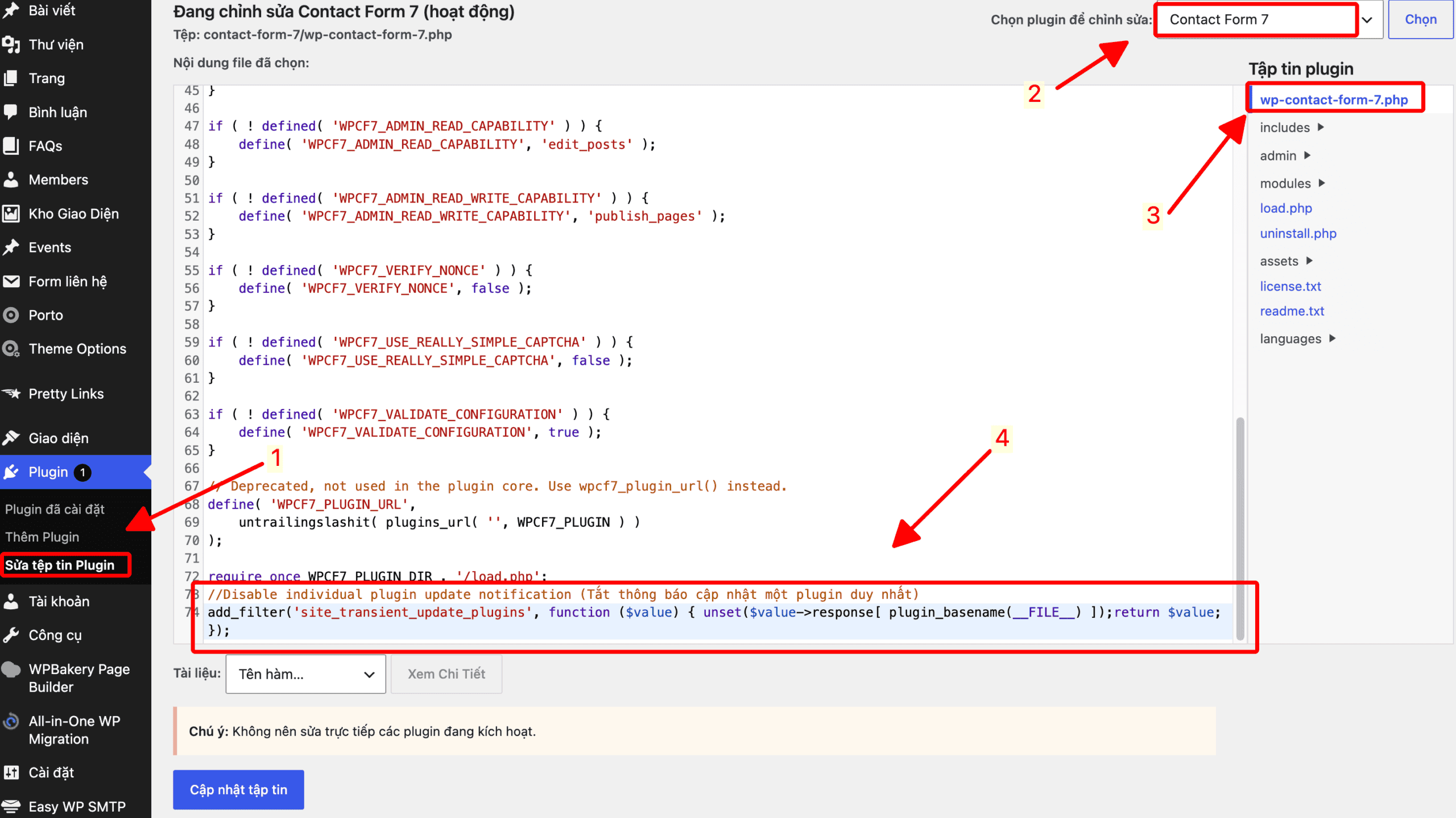The image size is (1456, 818).
Task: Click the Tài khoản user icon
Action: (11, 601)
